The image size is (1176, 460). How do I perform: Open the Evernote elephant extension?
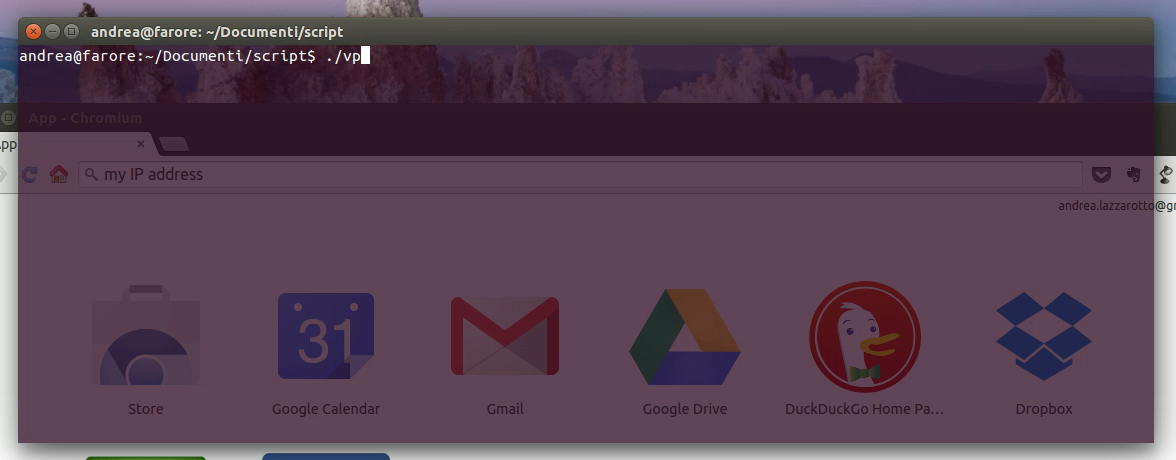tap(1133, 175)
